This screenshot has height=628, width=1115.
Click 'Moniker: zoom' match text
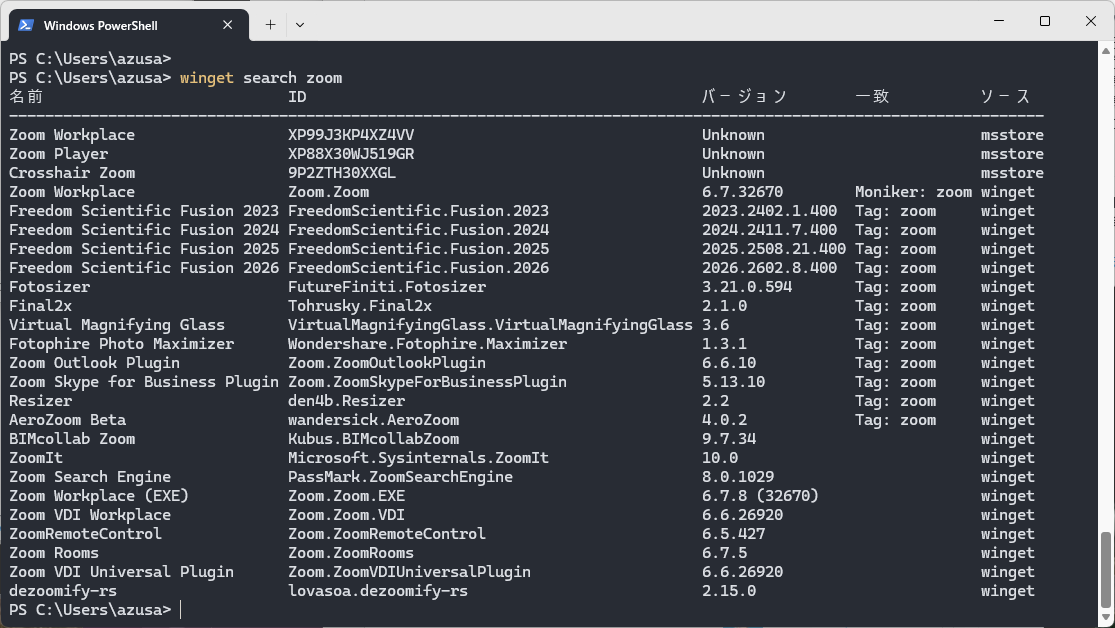click(x=913, y=192)
